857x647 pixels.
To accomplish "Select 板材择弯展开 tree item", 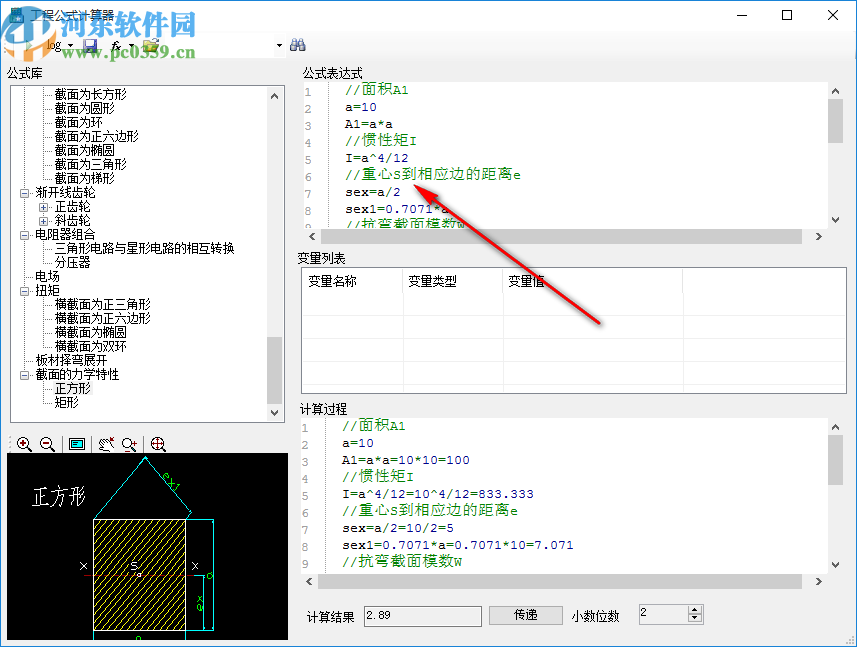I will 71,361.
